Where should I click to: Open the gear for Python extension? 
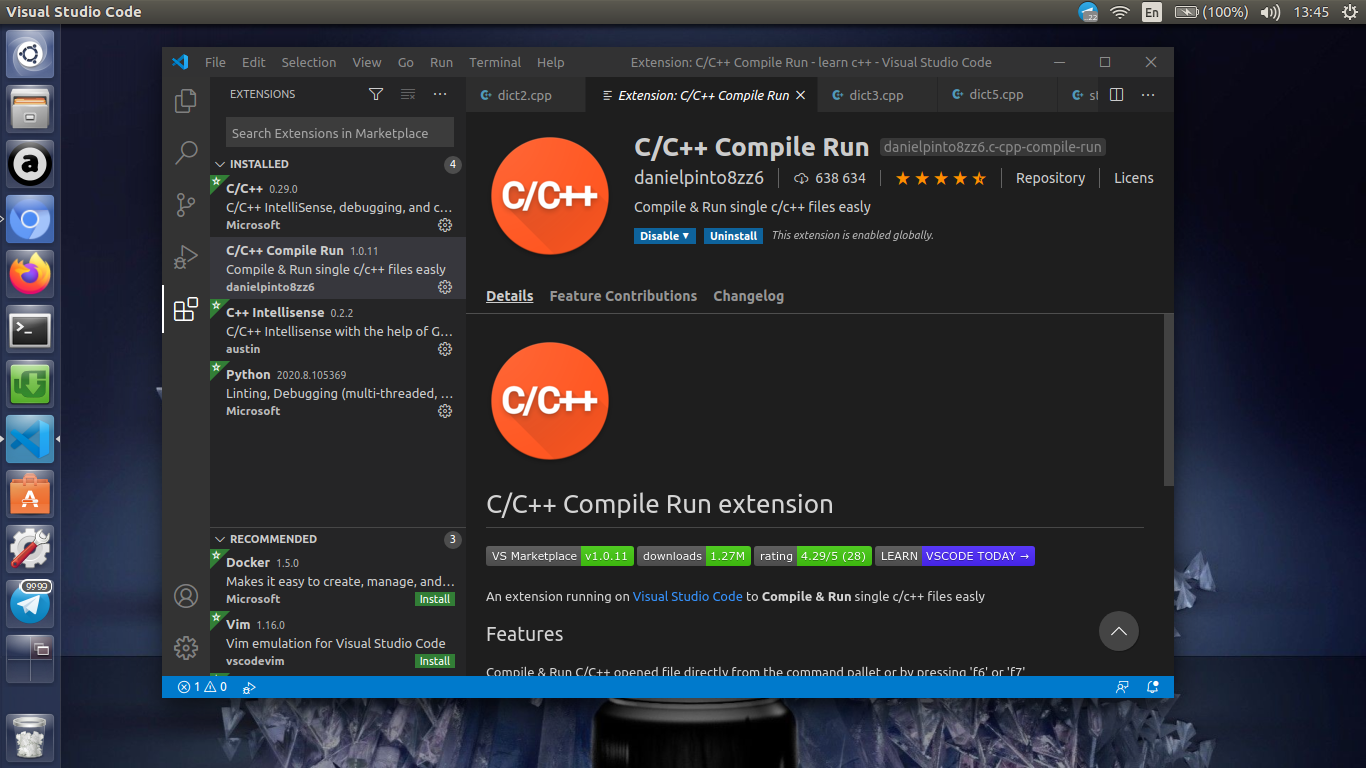[x=445, y=411]
